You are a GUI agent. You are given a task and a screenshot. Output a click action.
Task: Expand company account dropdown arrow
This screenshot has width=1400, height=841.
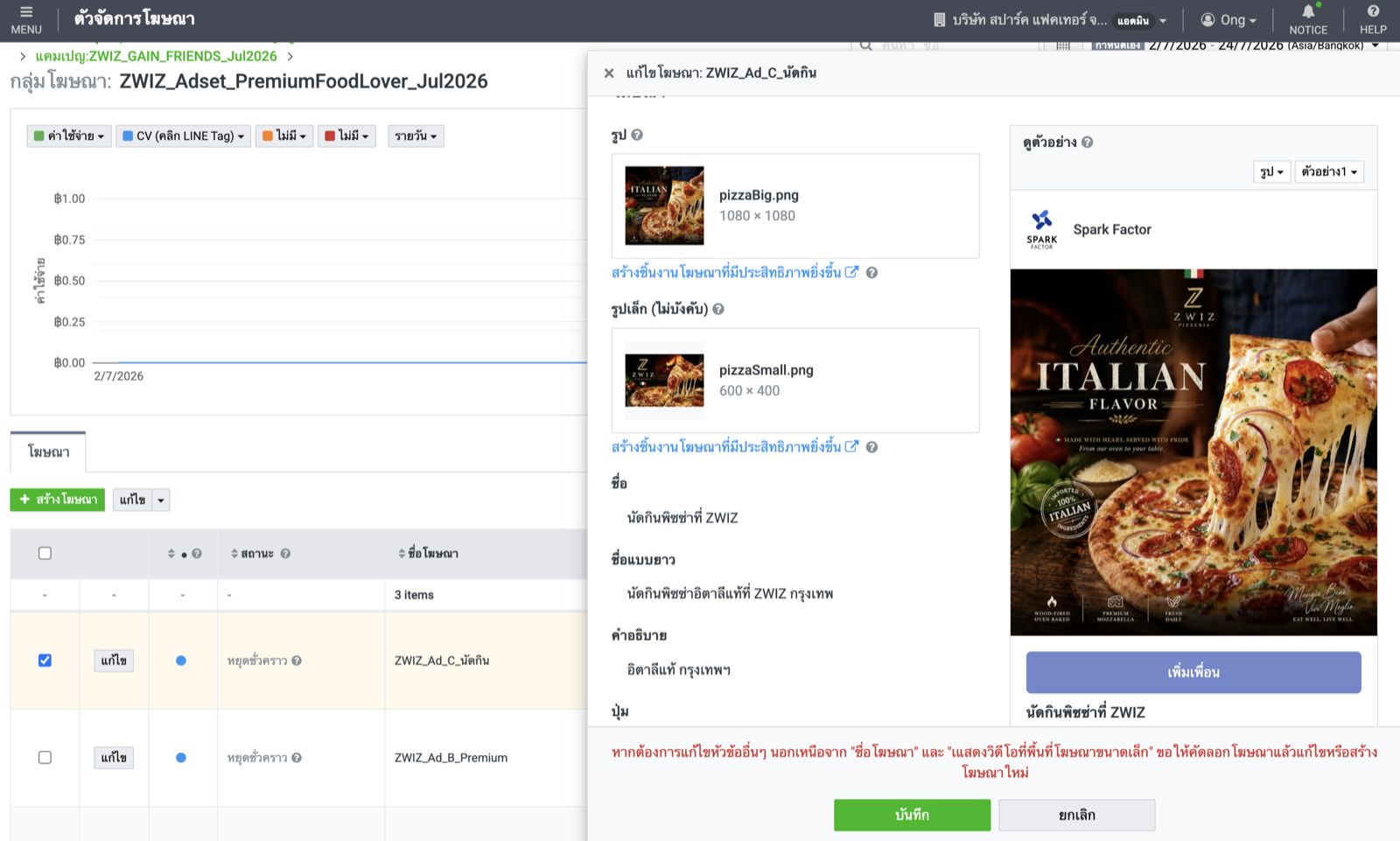1163,20
